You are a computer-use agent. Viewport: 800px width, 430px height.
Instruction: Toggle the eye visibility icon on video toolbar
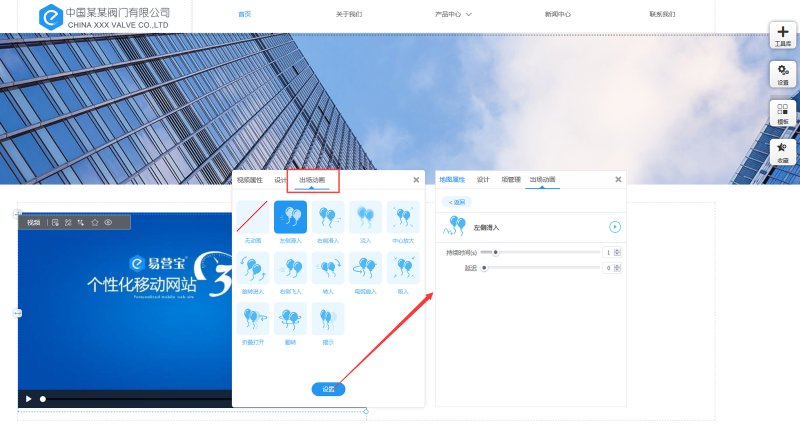(107, 222)
